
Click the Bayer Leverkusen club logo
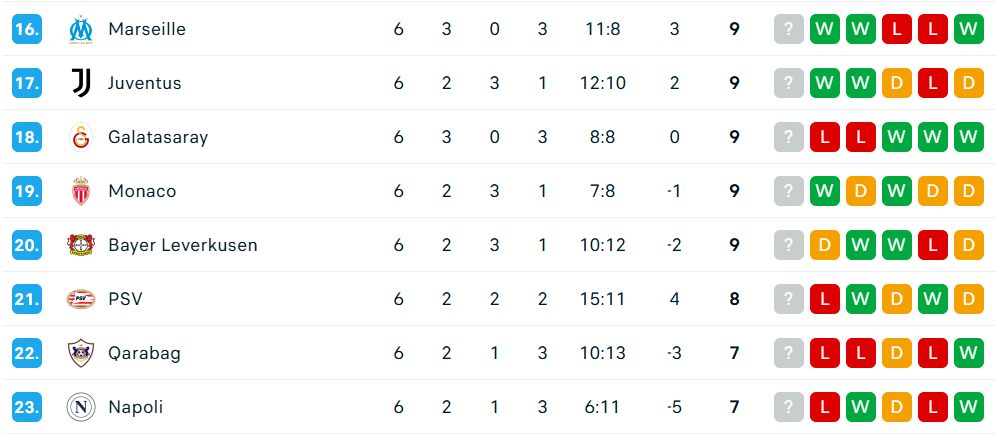pyautogui.click(x=81, y=245)
